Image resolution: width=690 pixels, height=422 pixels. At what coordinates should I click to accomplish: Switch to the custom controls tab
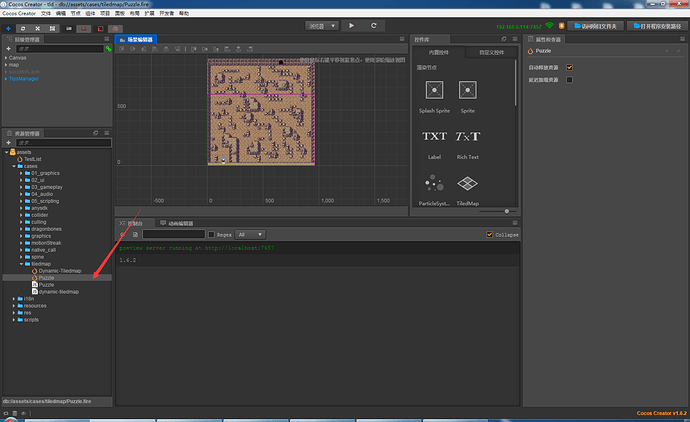[x=489, y=50]
